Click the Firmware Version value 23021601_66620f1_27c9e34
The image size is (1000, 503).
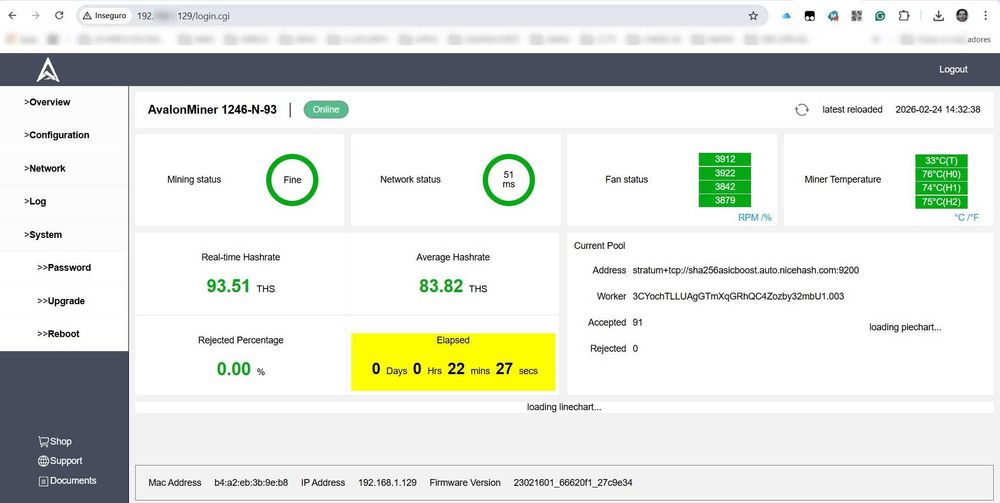[x=573, y=483]
